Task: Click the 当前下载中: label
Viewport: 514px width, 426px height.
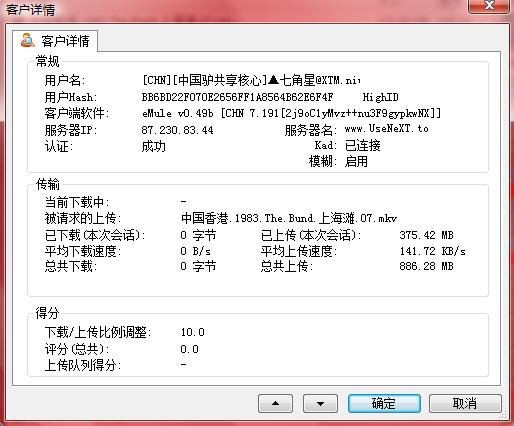Action: click(x=77, y=202)
